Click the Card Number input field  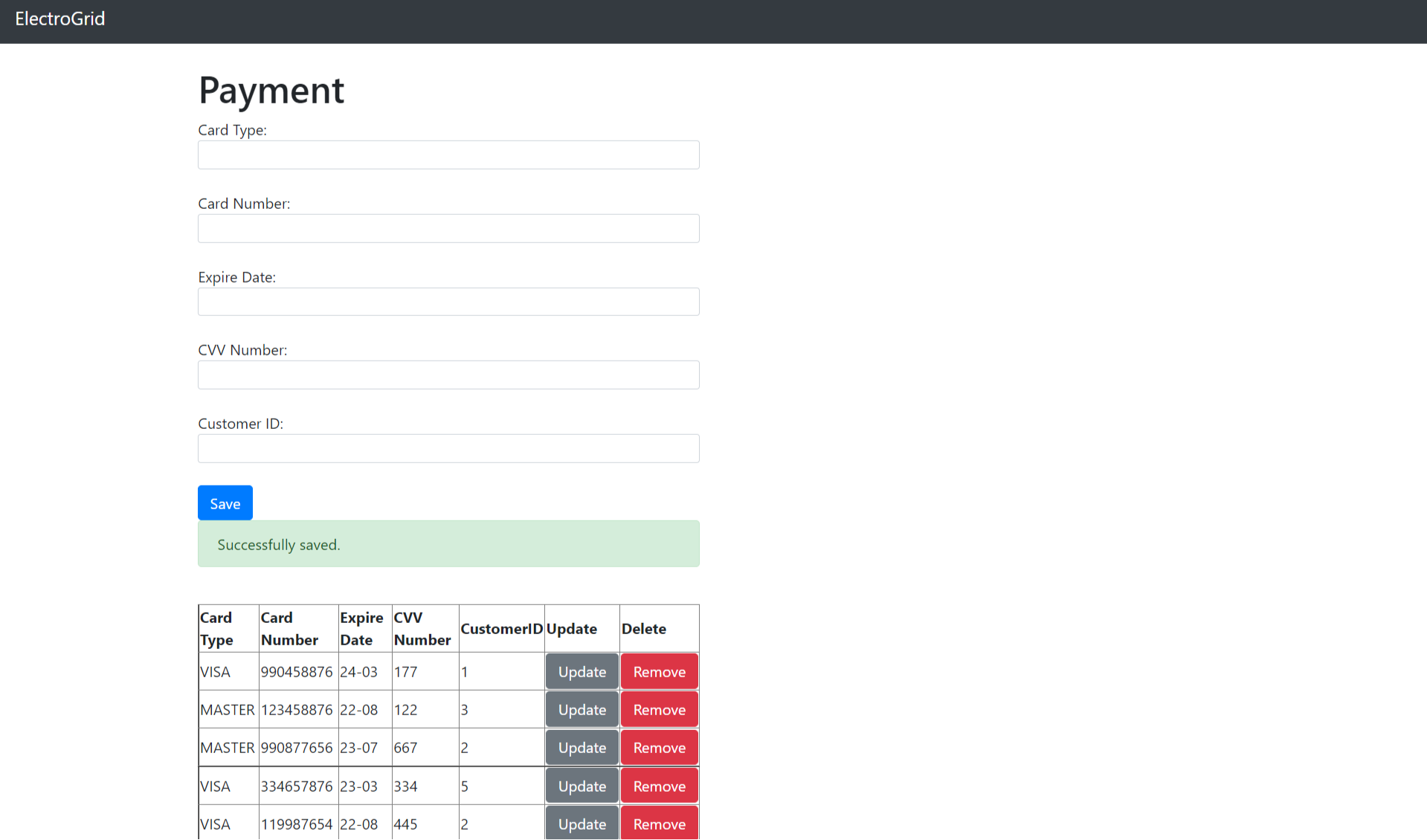[x=448, y=228]
